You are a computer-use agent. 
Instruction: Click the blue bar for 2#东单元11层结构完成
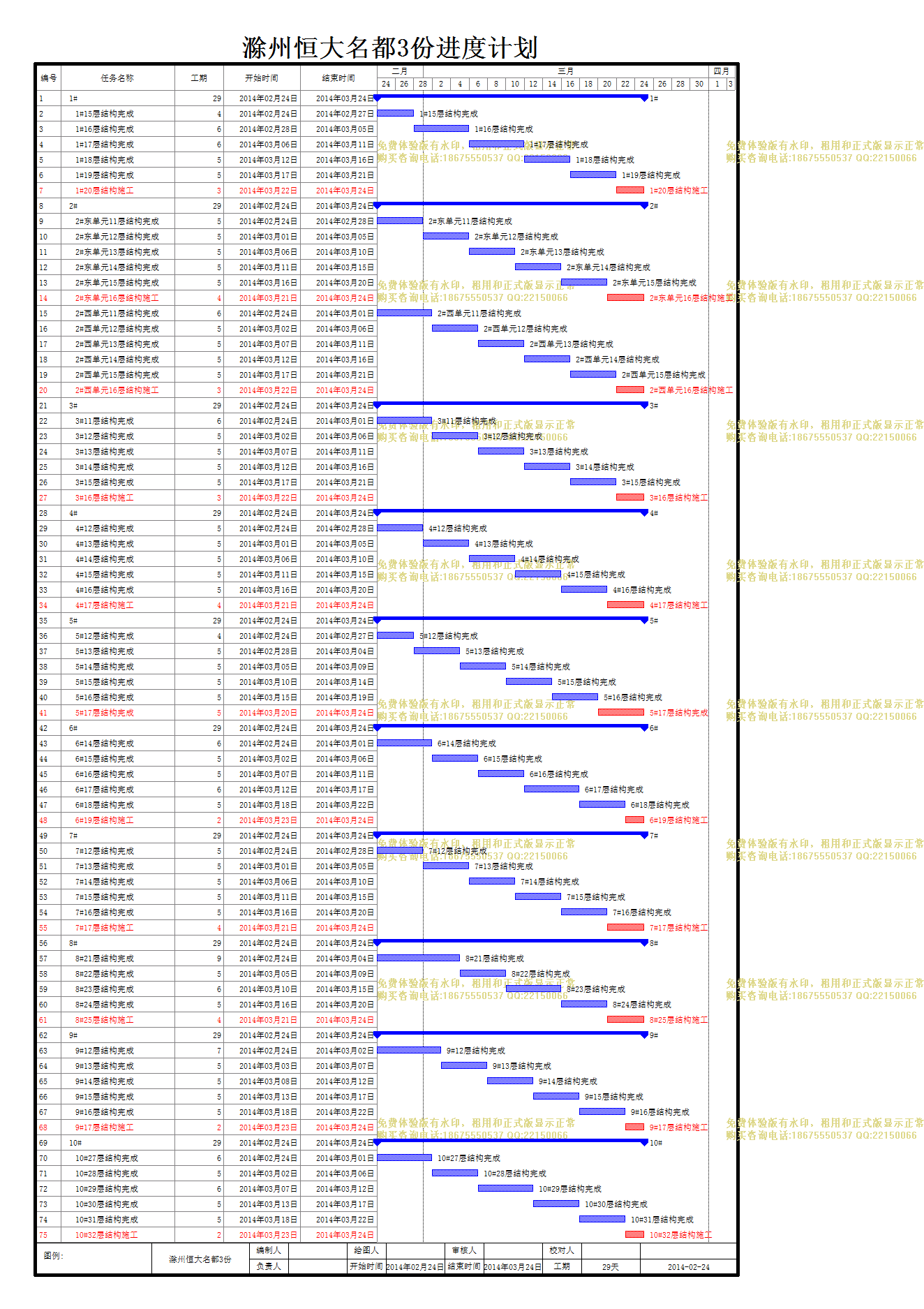[400, 221]
